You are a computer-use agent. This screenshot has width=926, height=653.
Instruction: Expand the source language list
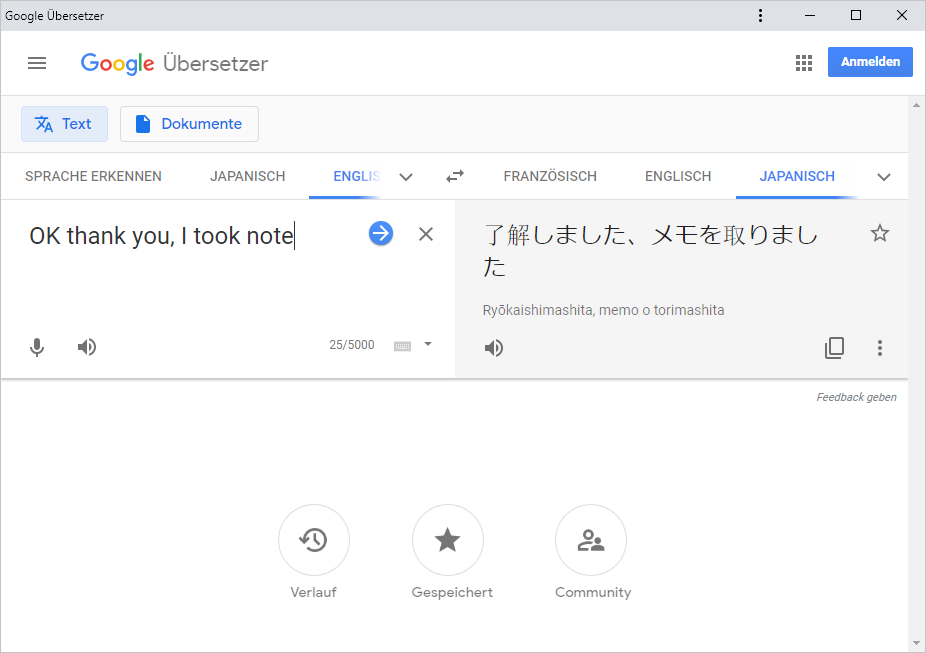point(406,177)
